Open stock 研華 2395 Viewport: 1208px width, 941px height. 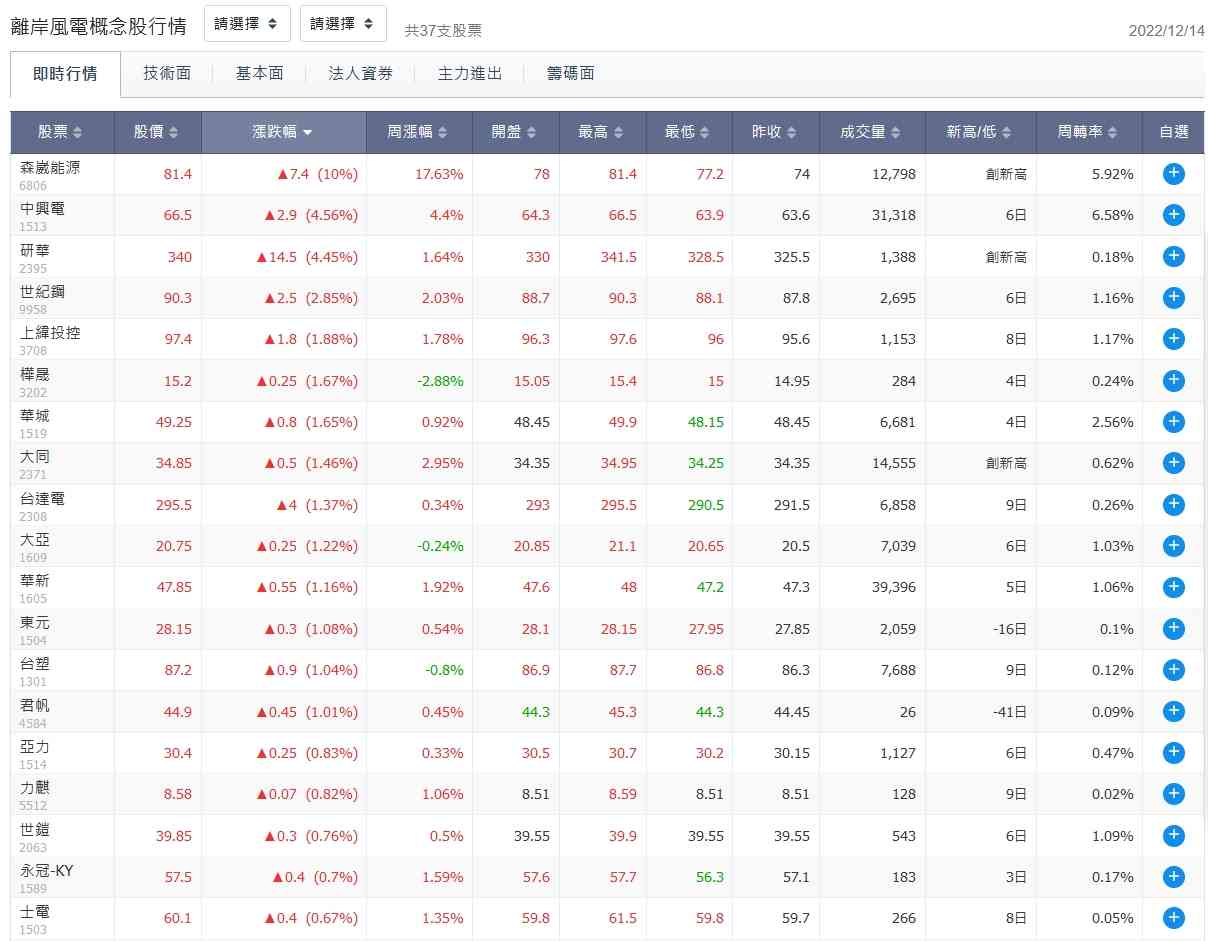pos(35,257)
